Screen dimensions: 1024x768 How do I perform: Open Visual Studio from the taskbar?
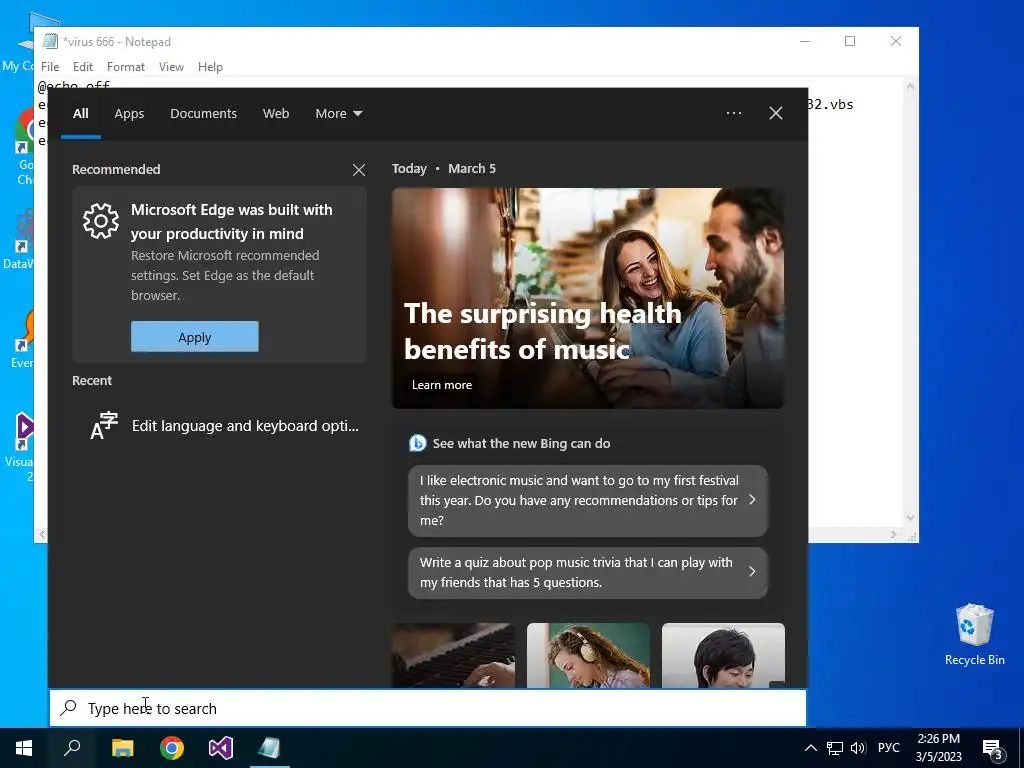pyautogui.click(x=221, y=748)
